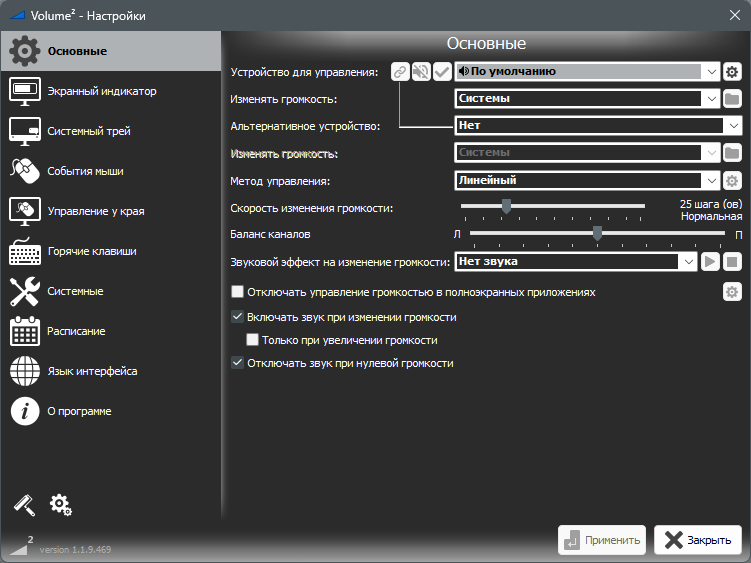
Task: Enable disabling volume control in fullscreen apps
Action: pos(237,292)
